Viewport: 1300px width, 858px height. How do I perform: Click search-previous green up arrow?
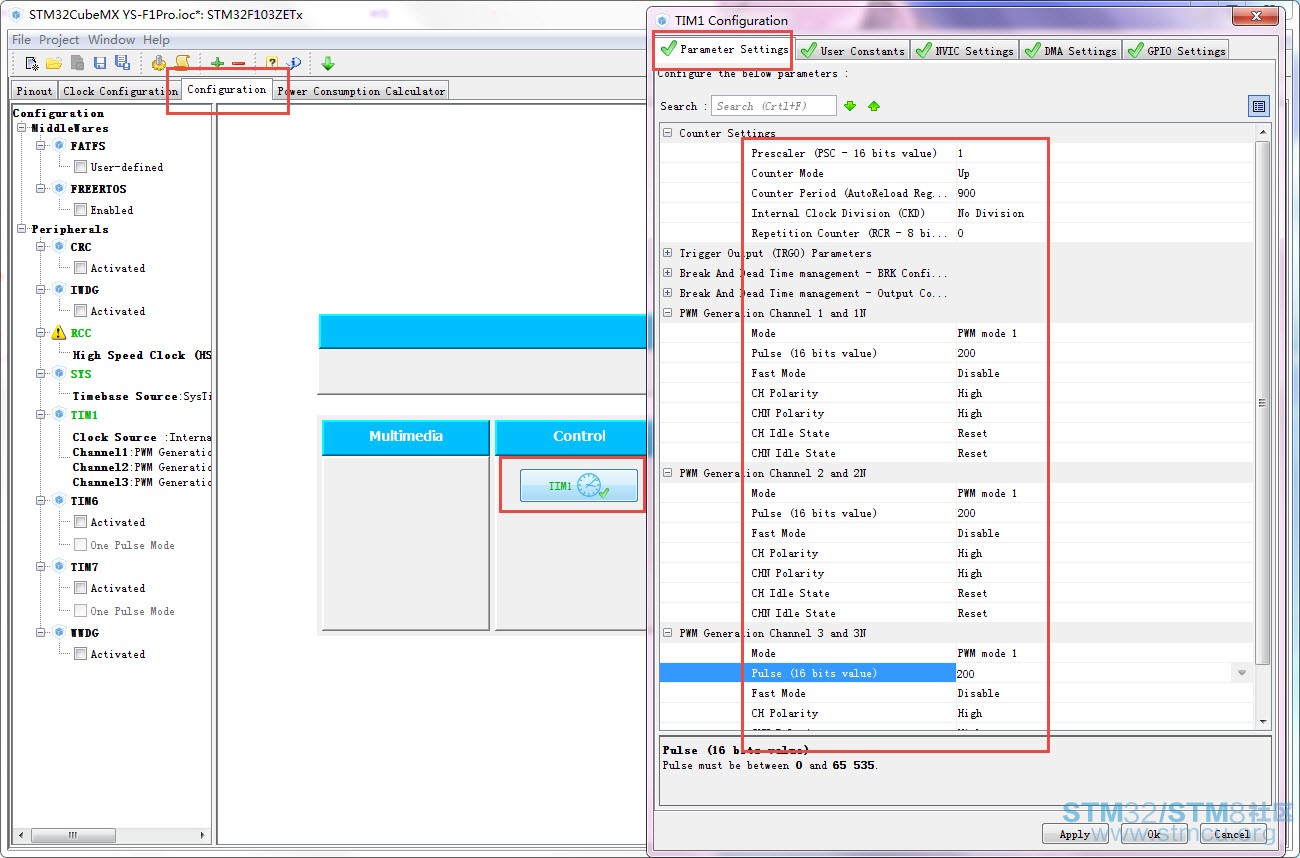pyautogui.click(x=874, y=106)
